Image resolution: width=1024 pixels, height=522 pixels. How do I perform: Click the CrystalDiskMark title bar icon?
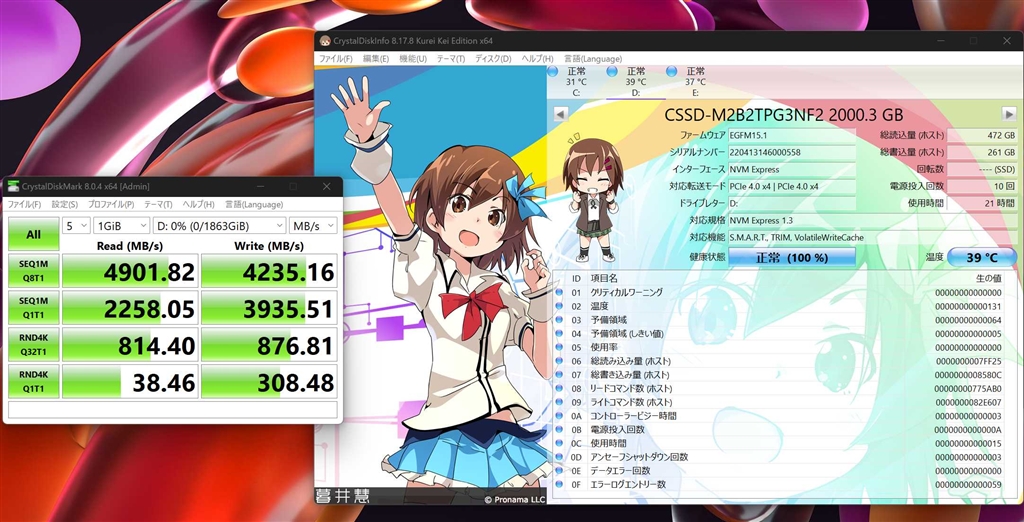click(x=13, y=187)
